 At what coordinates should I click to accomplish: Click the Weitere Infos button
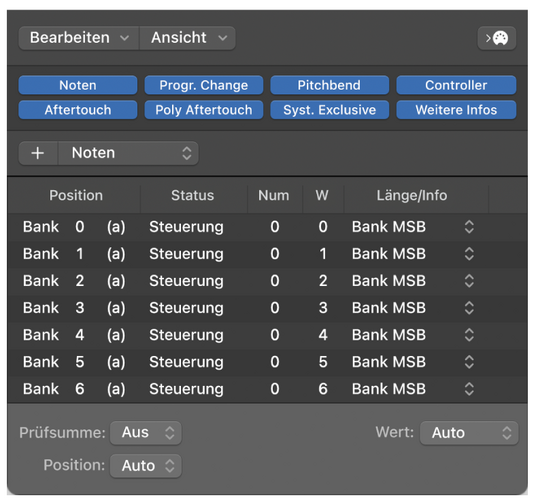click(x=456, y=110)
